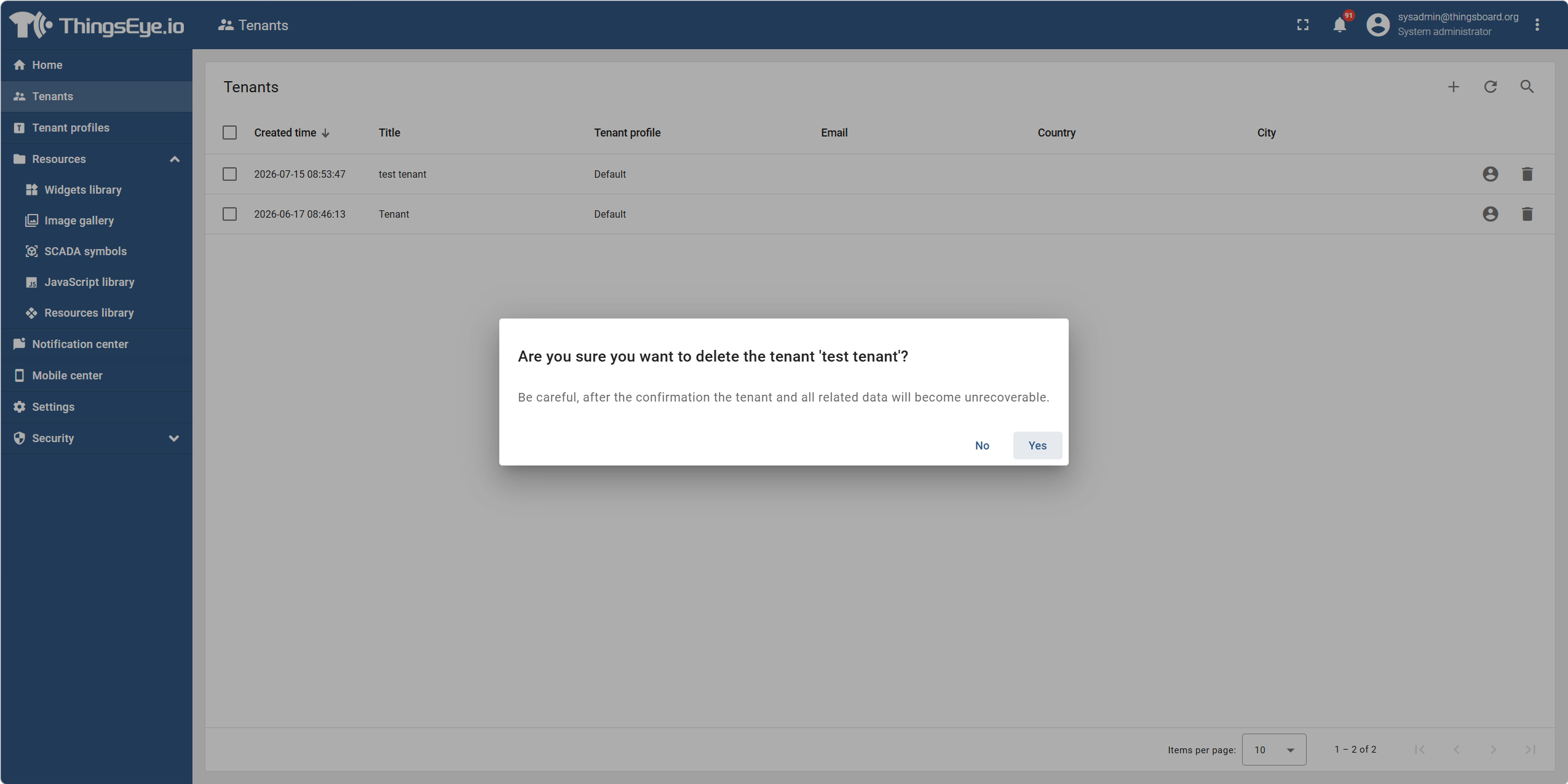Click the trash icon for Tenant row
1568x784 pixels.
1527,214
